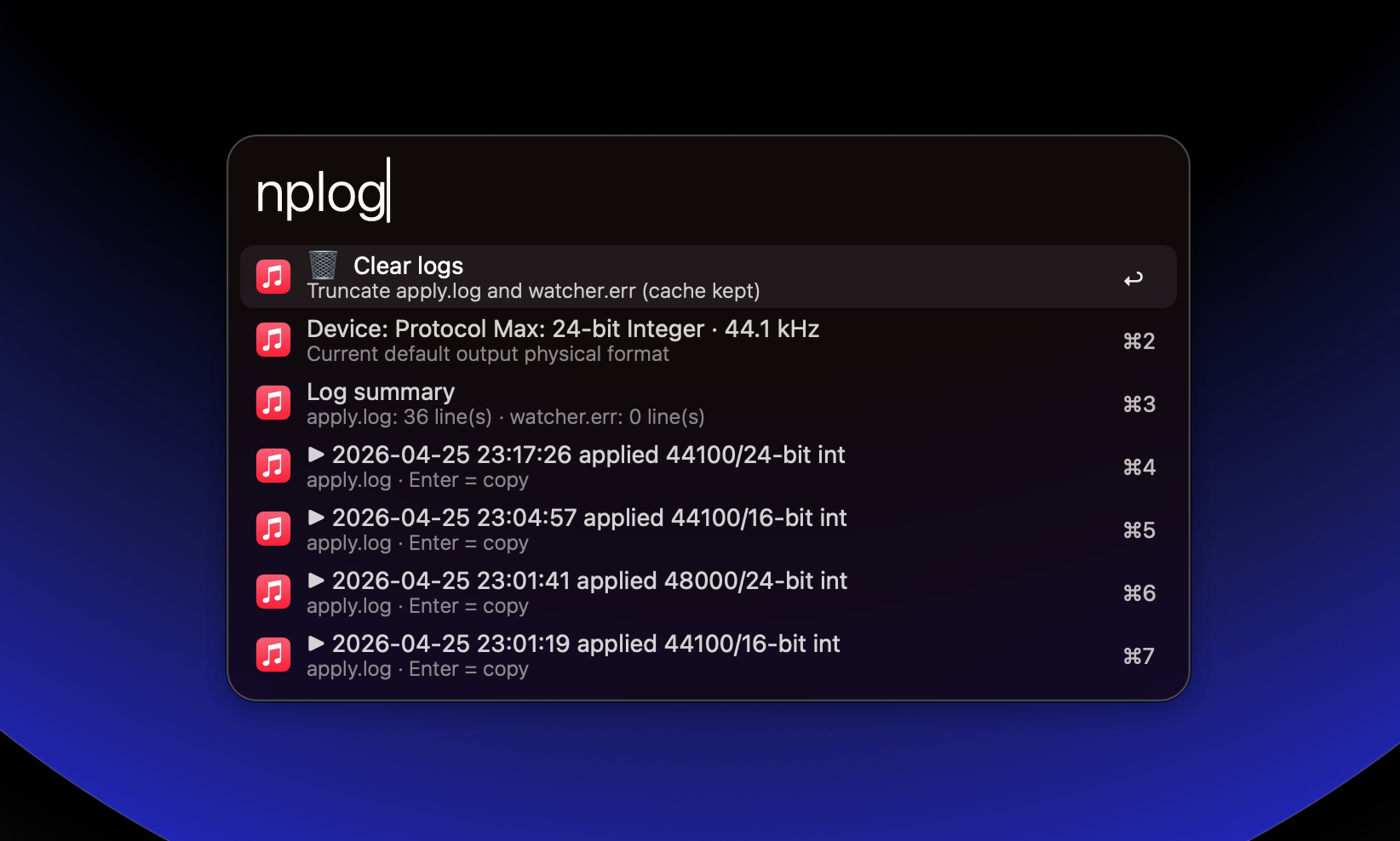This screenshot has width=1400, height=841.
Task: Click music icon beside the 23:01:41 log entry
Action: pyautogui.click(x=273, y=592)
